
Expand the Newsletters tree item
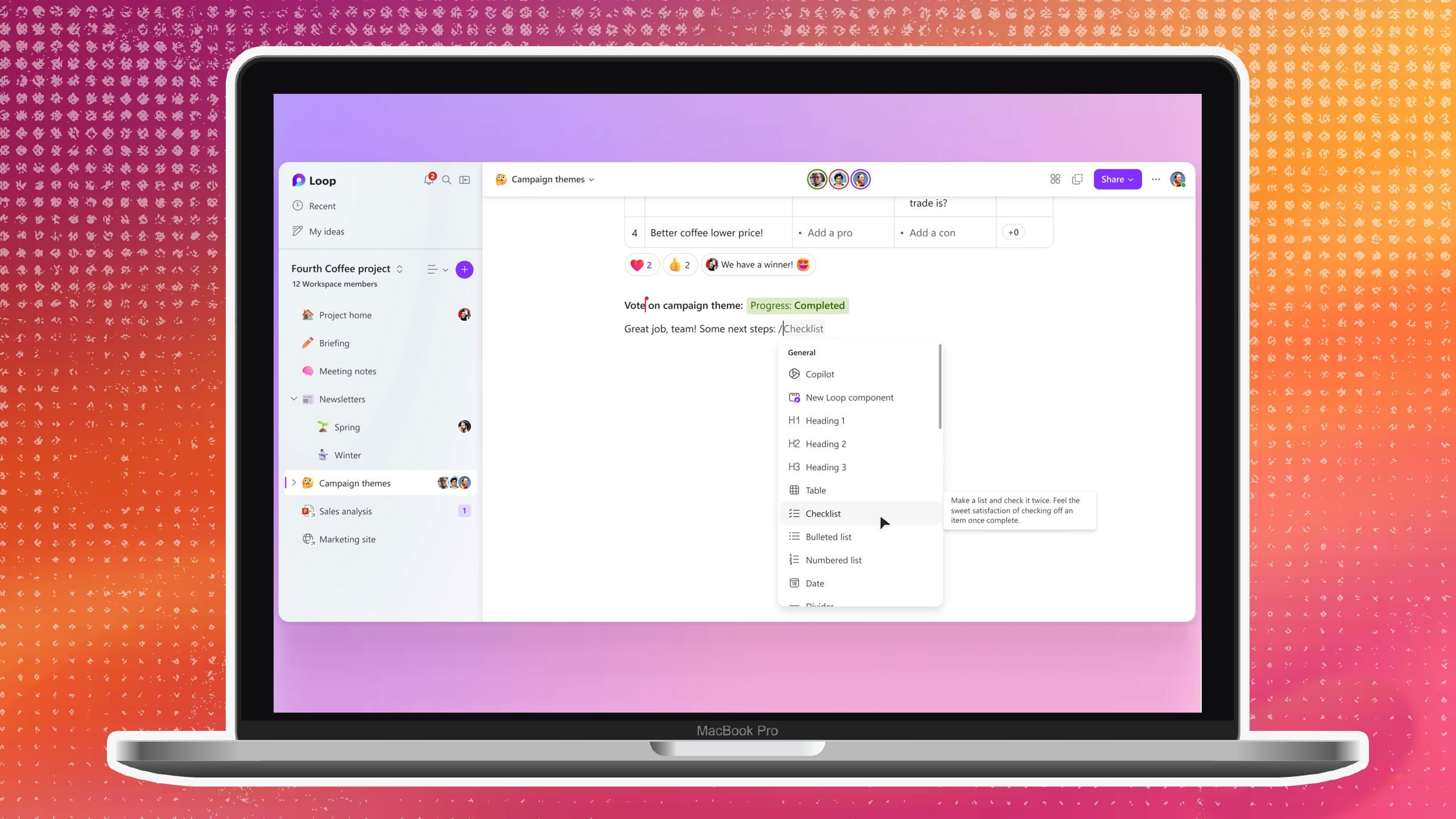(293, 398)
